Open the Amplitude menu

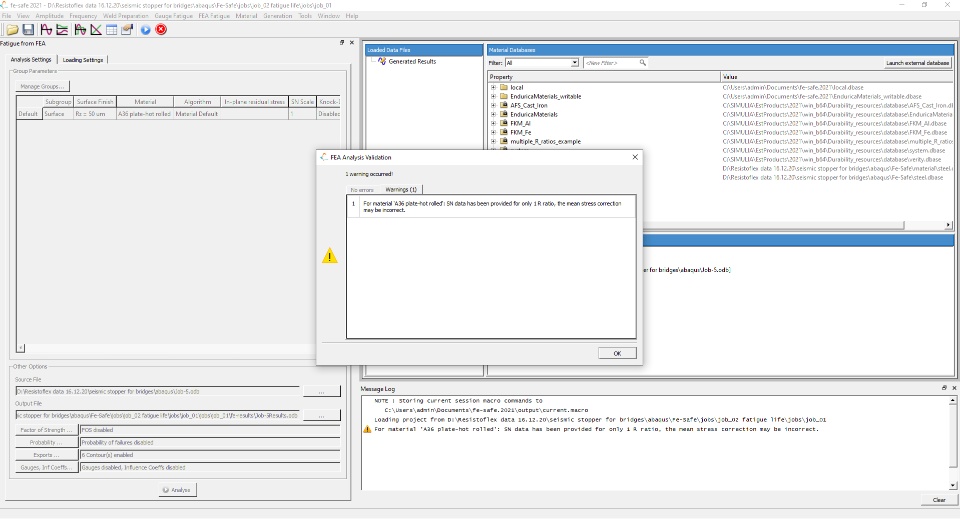[50, 16]
